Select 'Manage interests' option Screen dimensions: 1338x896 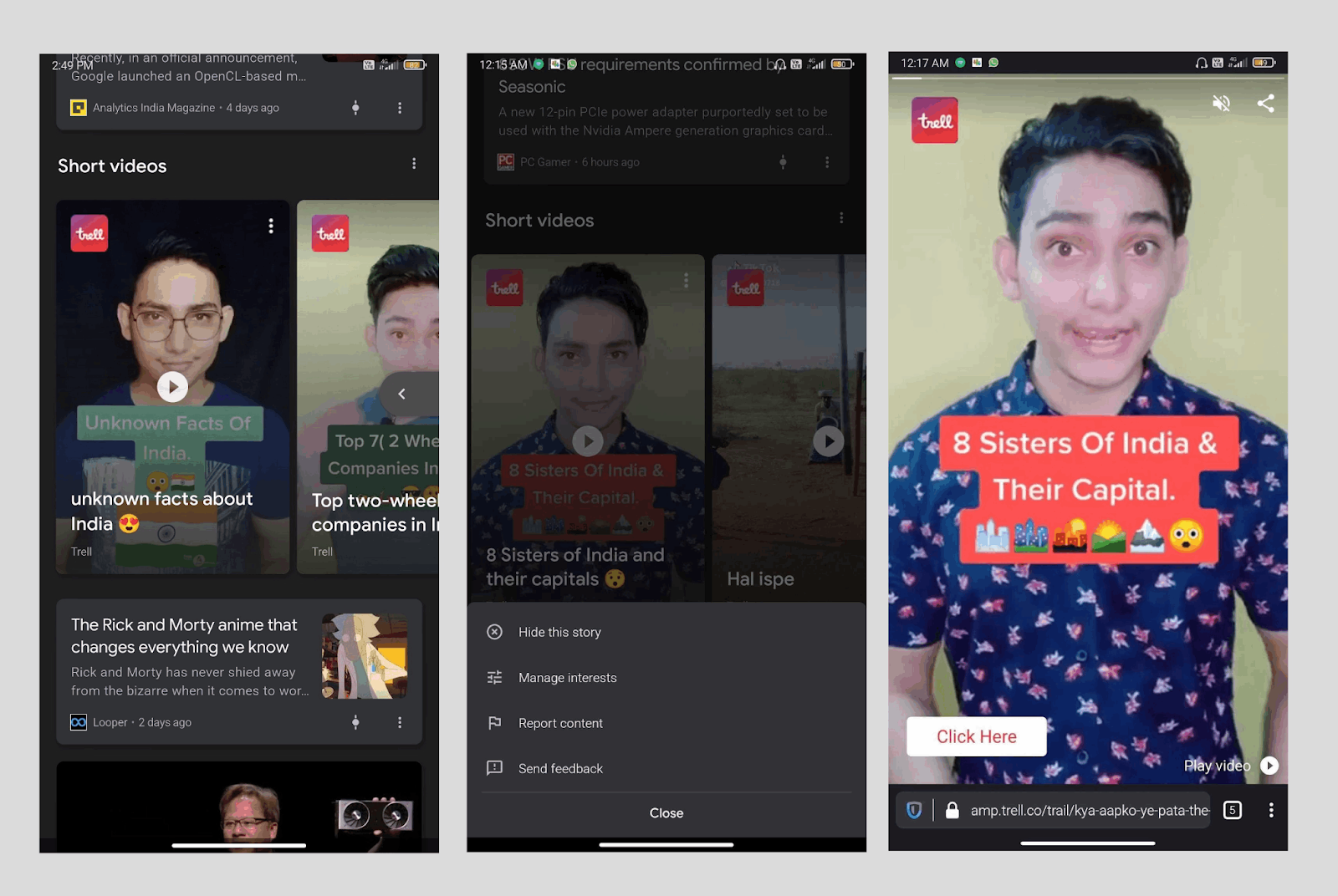[666, 678]
